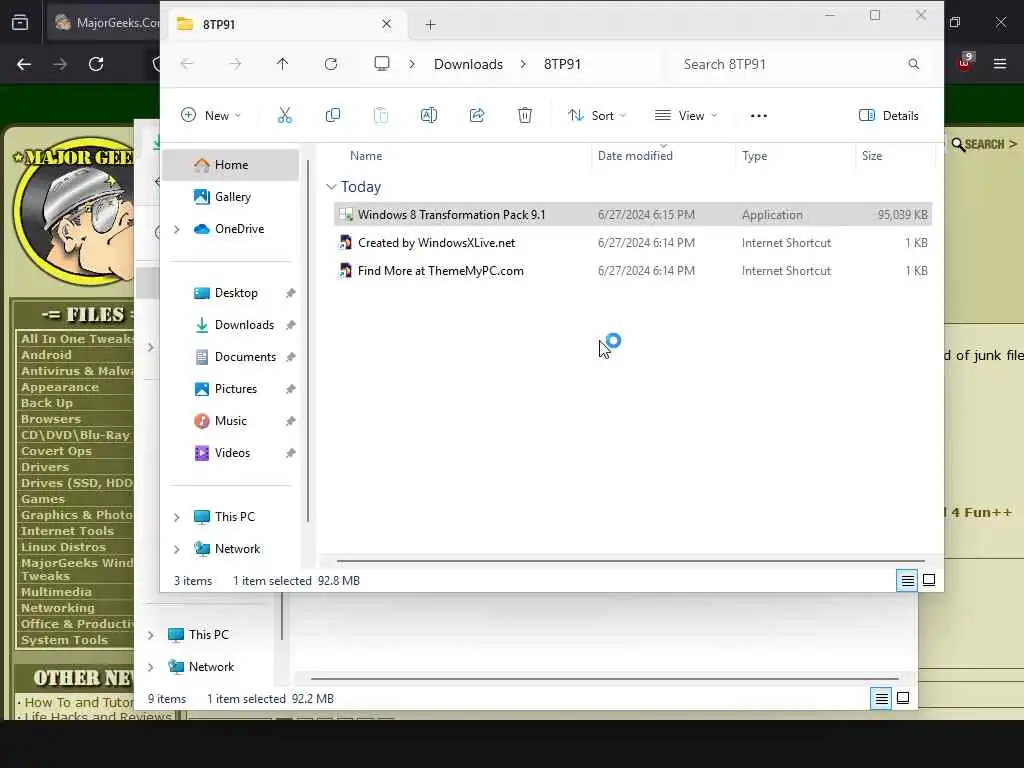Expand Network in the back Explorer window

[150, 667]
